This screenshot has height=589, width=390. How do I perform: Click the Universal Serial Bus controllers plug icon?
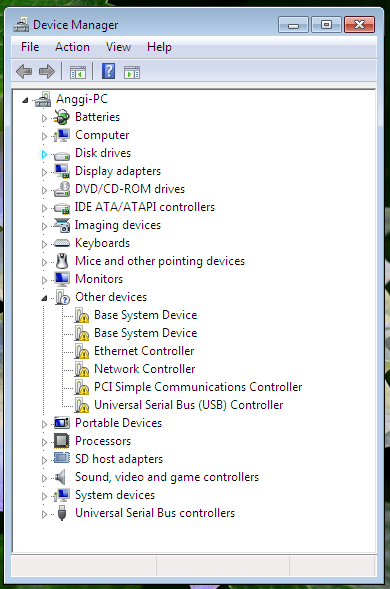pyautogui.click(x=62, y=513)
